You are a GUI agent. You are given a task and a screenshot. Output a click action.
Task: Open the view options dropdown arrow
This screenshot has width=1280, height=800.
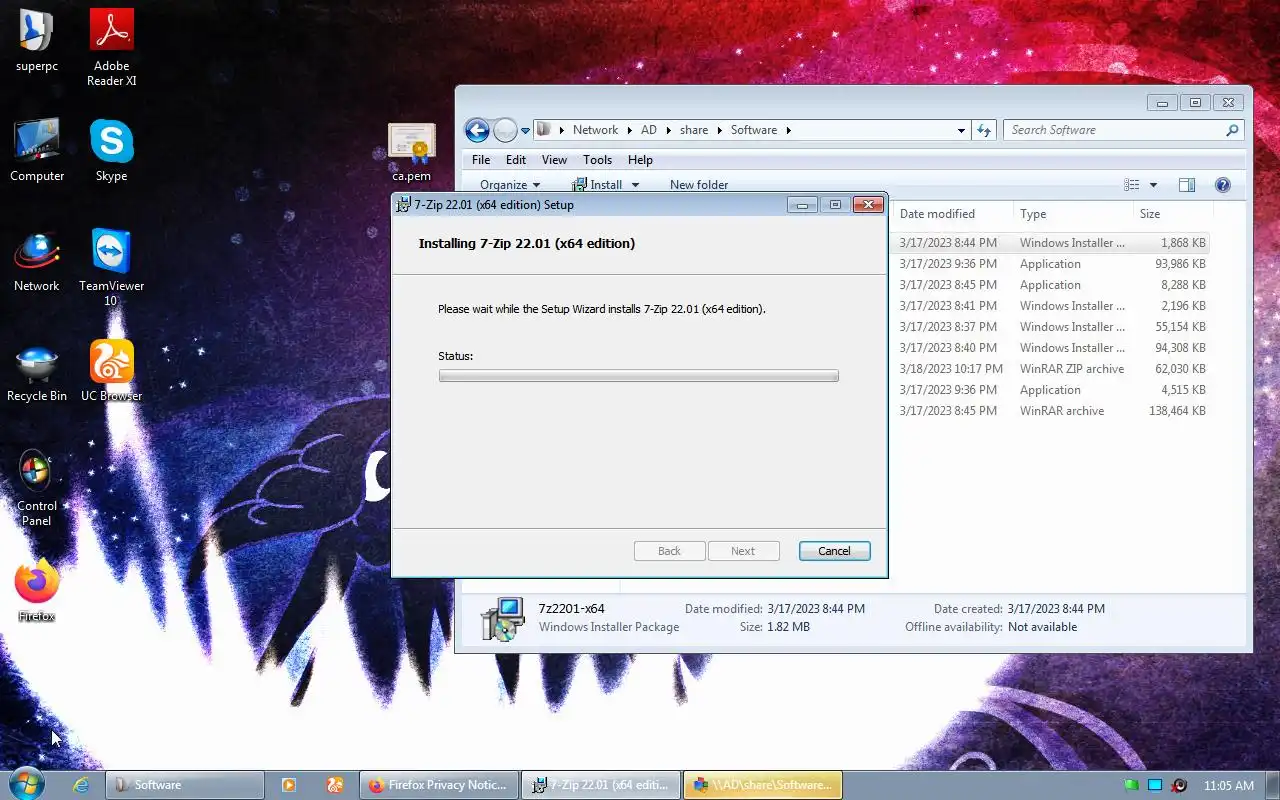coord(1153,185)
